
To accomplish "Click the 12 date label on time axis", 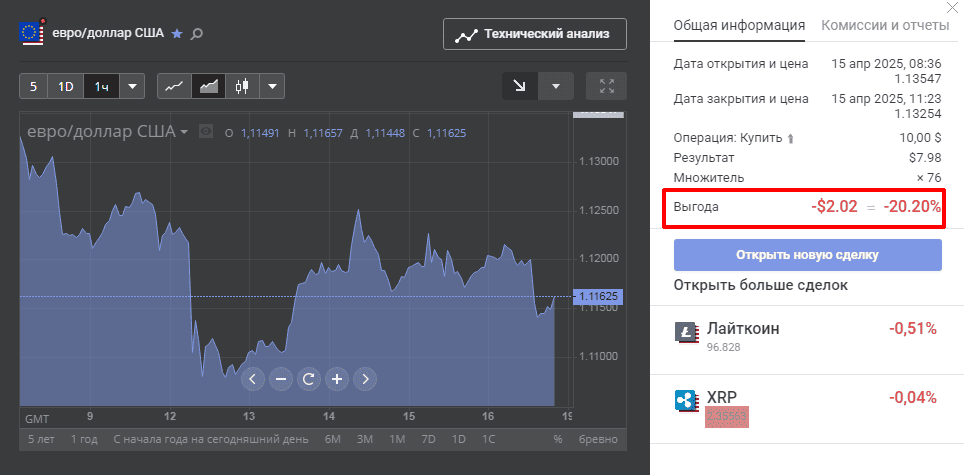I will (170, 417).
